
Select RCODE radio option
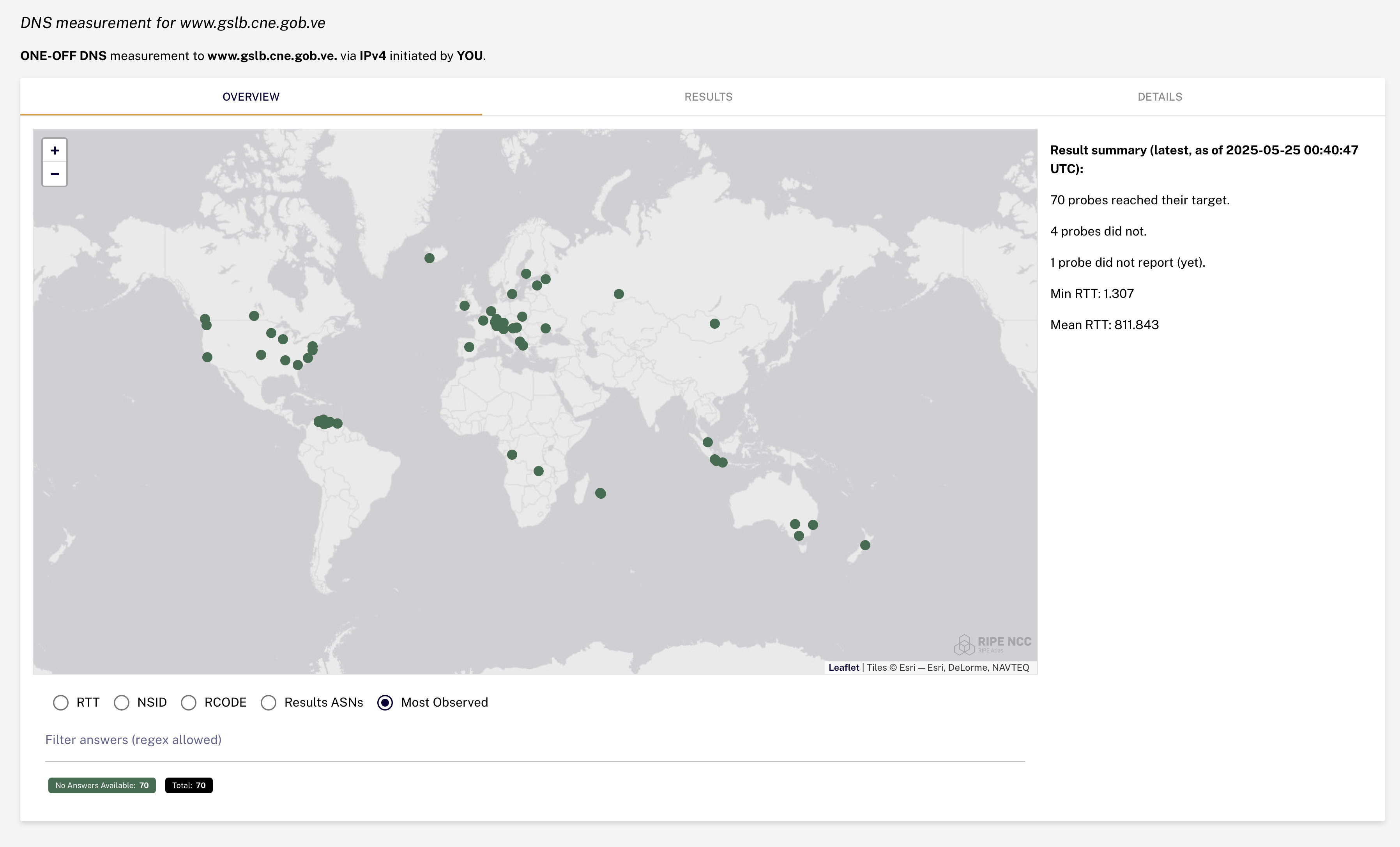(x=189, y=703)
